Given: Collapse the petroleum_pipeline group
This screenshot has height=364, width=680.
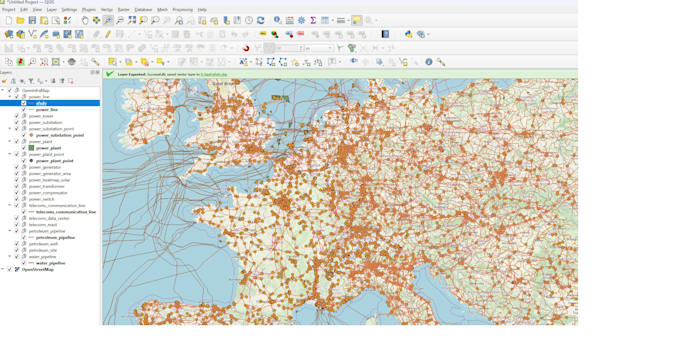Looking at the screenshot, I should (x=10, y=231).
